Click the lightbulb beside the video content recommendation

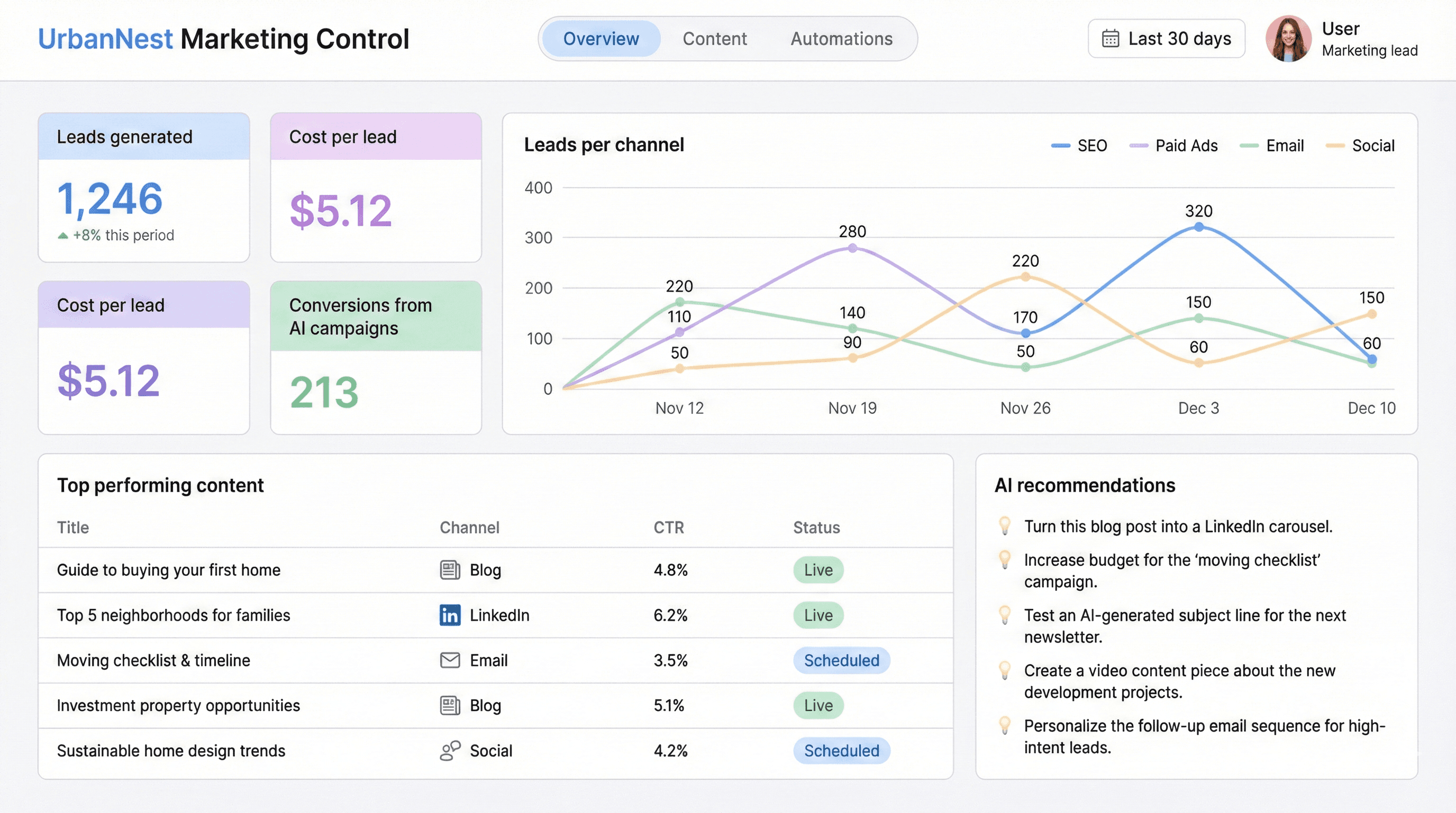pyautogui.click(x=1006, y=671)
